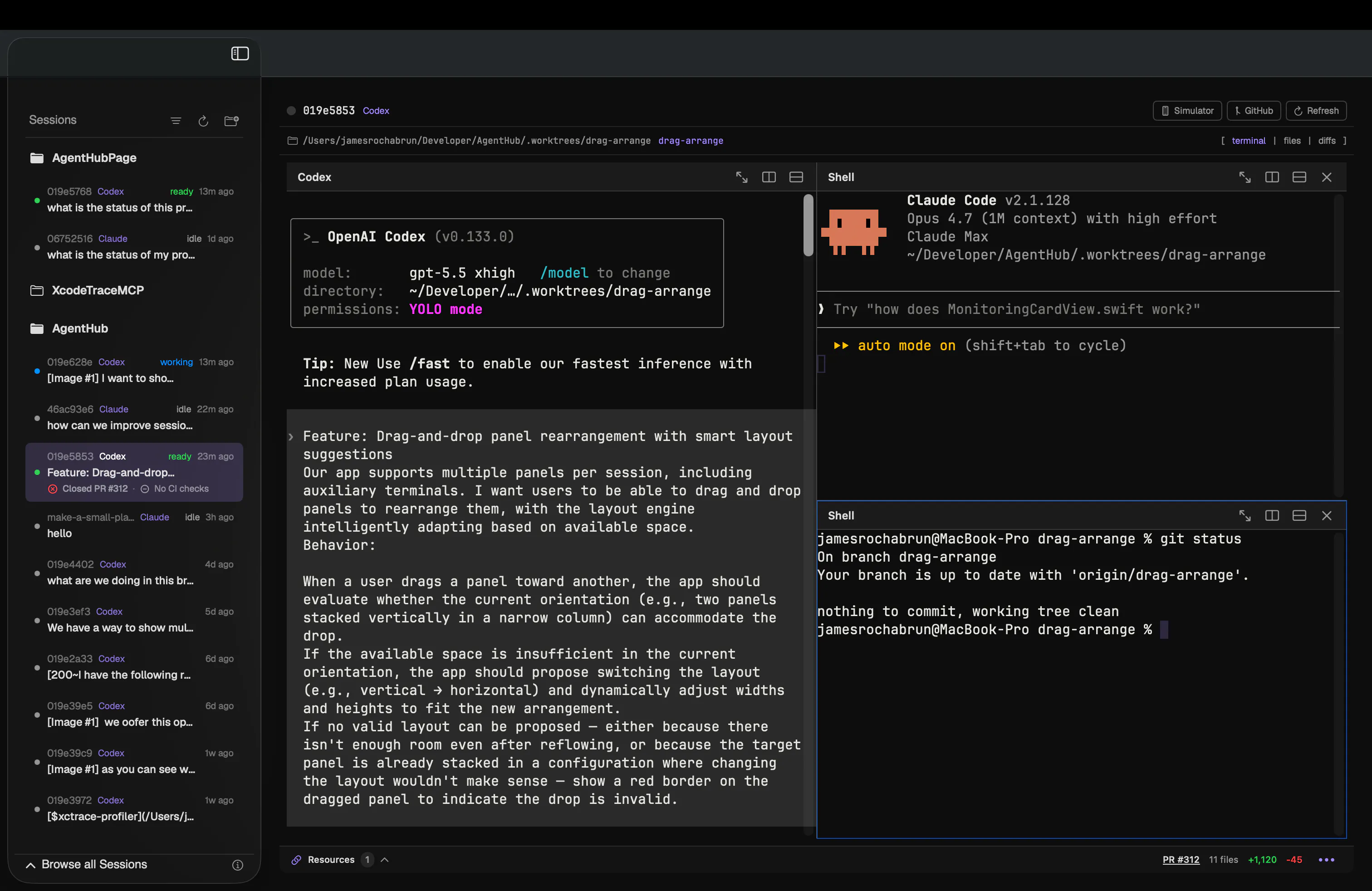
Task: Click the Codex panel scrollbar thumb
Action: (x=808, y=225)
